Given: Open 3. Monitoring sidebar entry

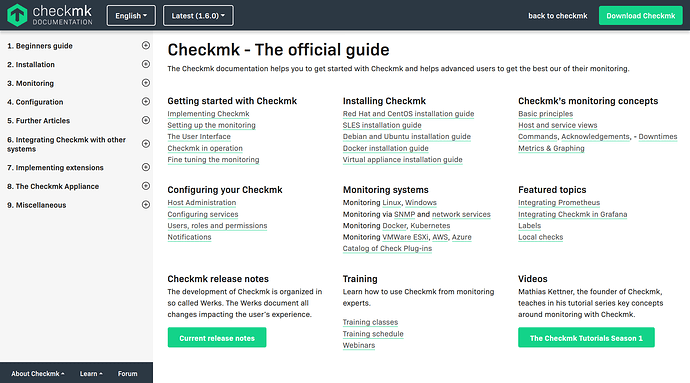Looking at the screenshot, I should (x=30, y=83).
